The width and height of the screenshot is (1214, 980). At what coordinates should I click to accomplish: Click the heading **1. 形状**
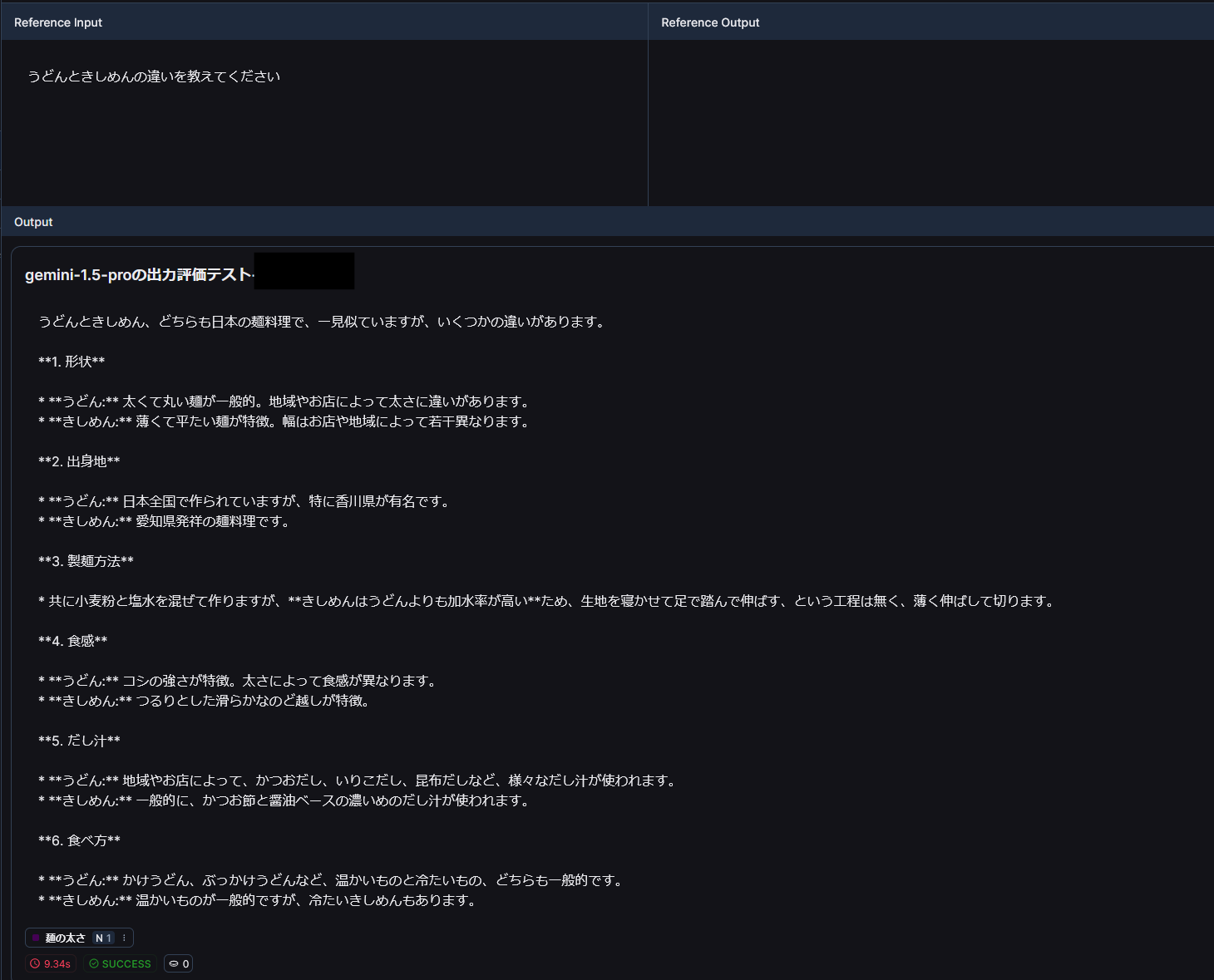72,362
